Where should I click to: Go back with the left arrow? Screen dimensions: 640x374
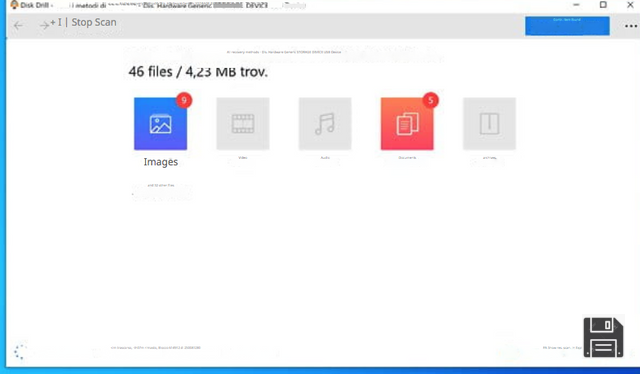point(18,25)
